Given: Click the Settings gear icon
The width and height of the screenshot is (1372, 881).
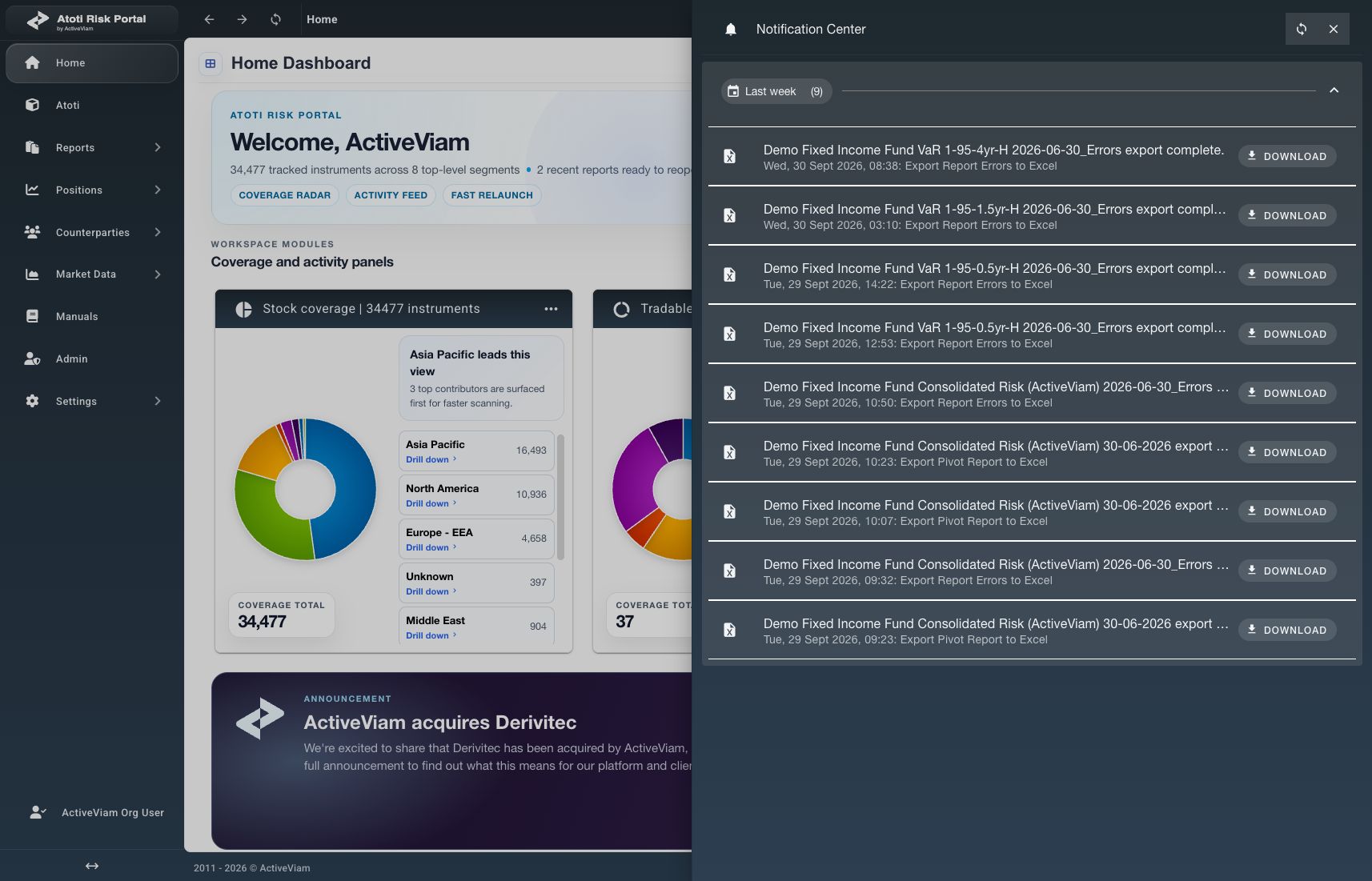Looking at the screenshot, I should pyautogui.click(x=32, y=401).
